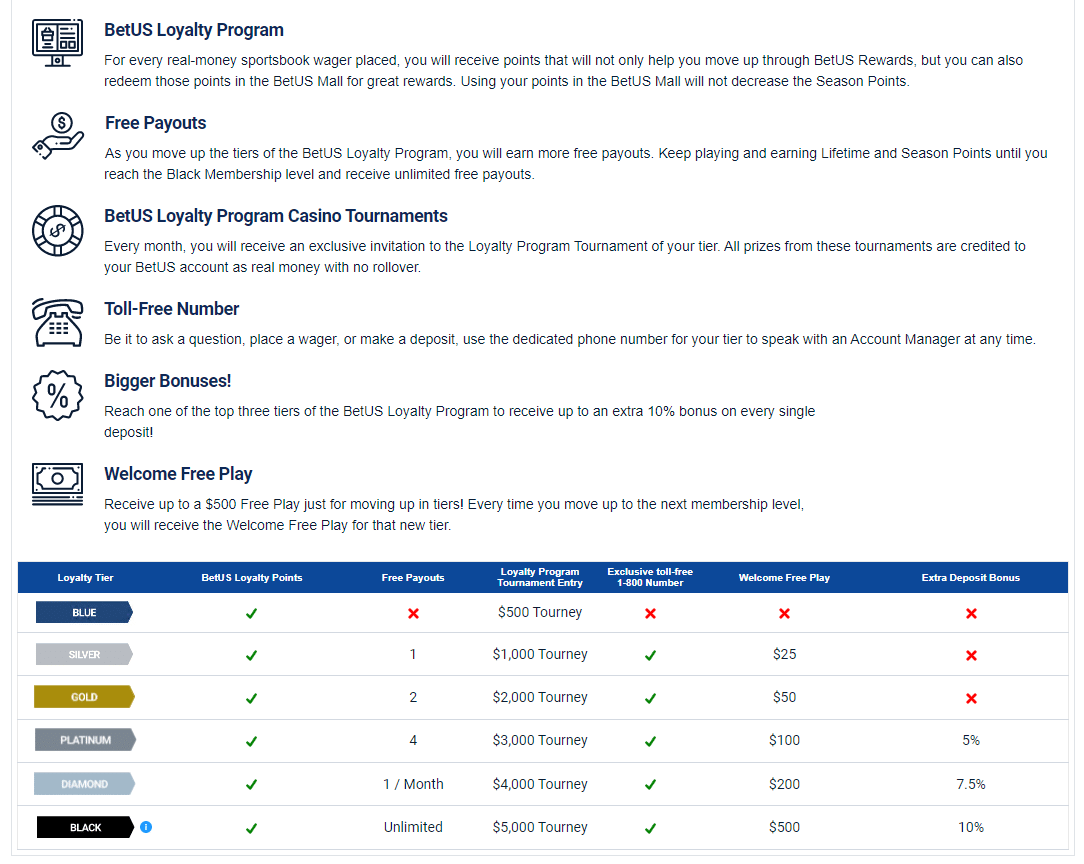Click the Gold extra deposit bonus red X
This screenshot has height=864, width=1084.
(x=970, y=698)
